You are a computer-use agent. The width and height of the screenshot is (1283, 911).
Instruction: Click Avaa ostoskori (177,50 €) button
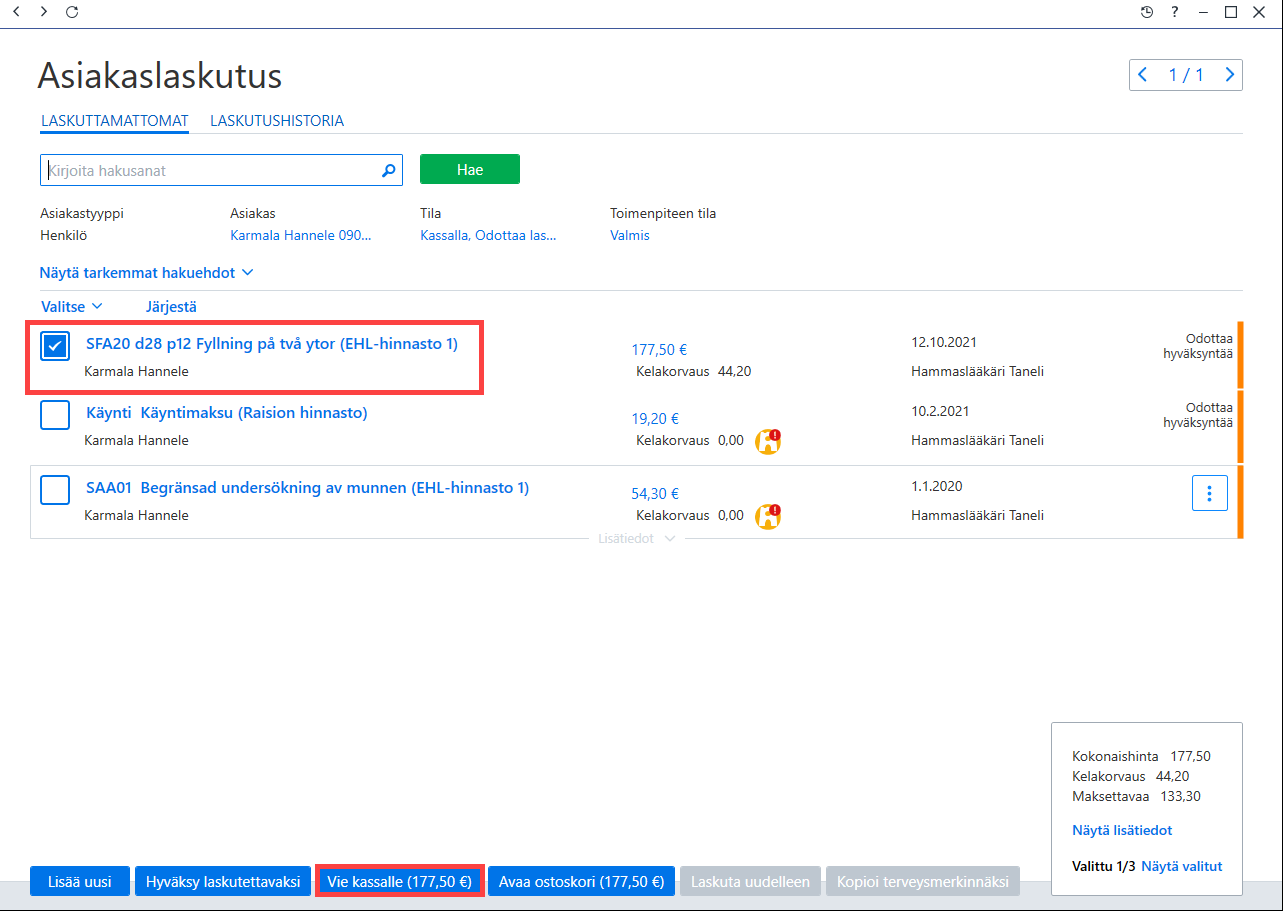(581, 882)
